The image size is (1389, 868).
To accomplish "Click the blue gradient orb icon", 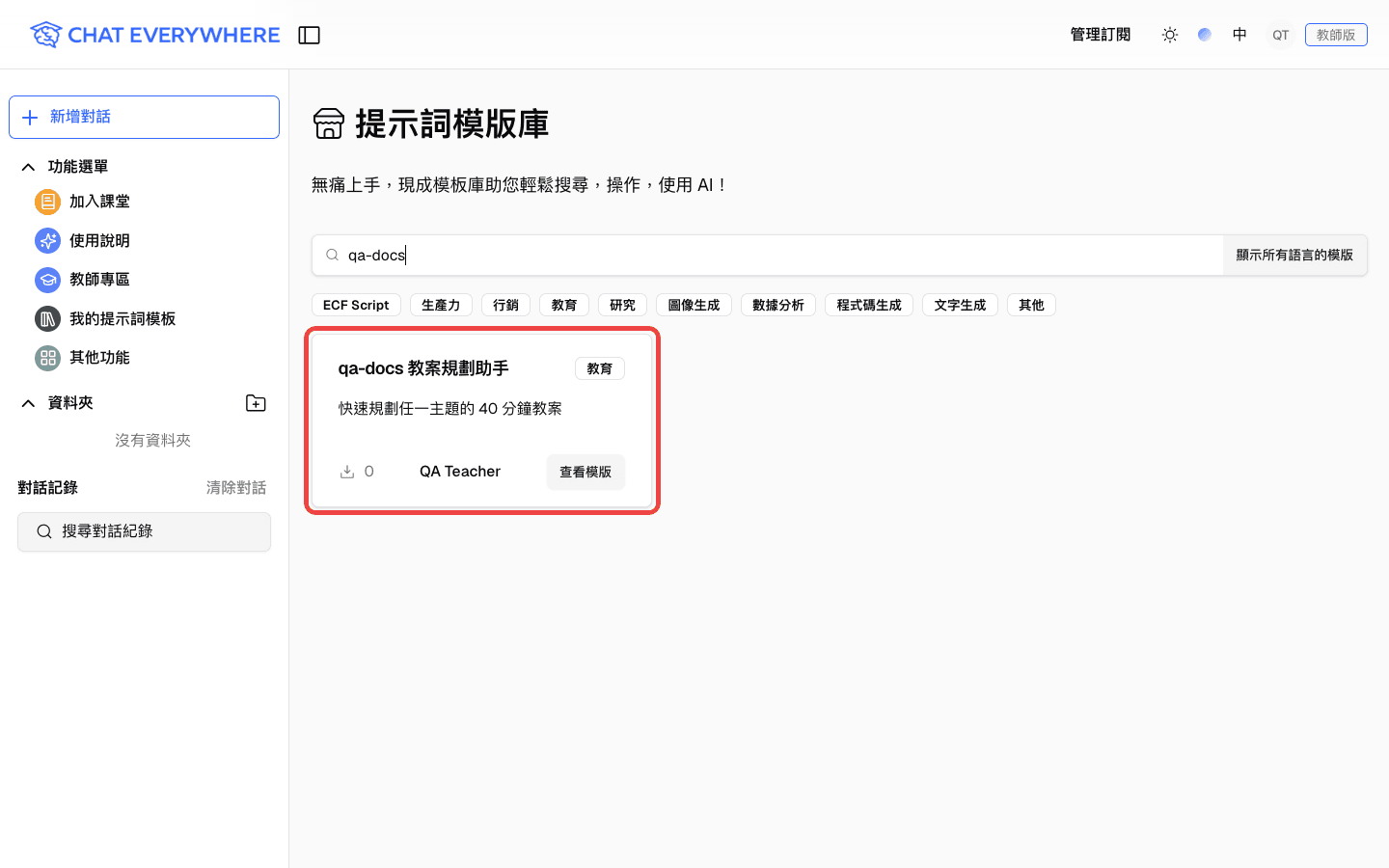I will tap(1205, 35).
